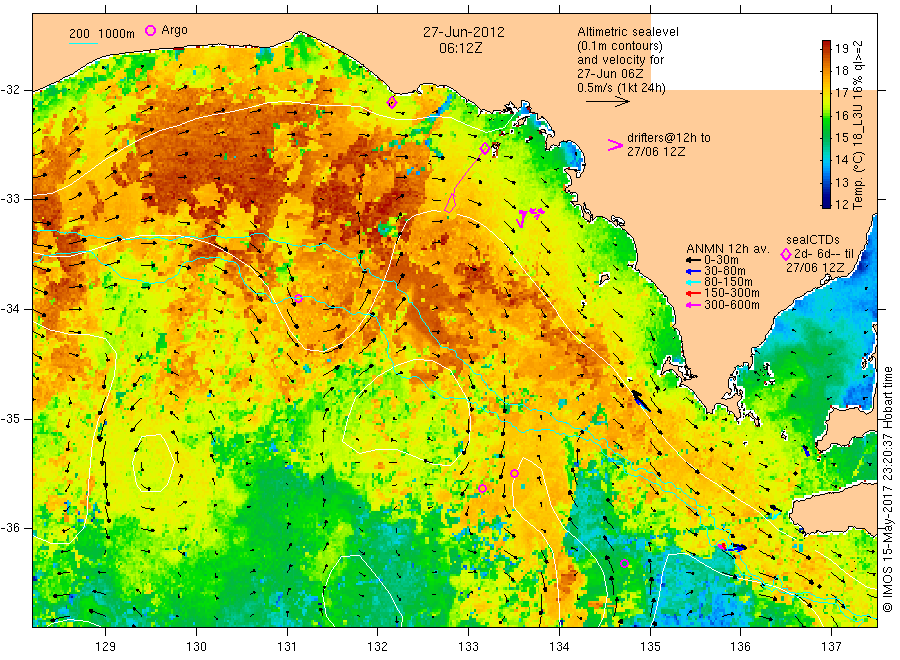Click the 'ANMN 12h av.' heading
Viewport: 900px width, 660px height.
(727, 249)
